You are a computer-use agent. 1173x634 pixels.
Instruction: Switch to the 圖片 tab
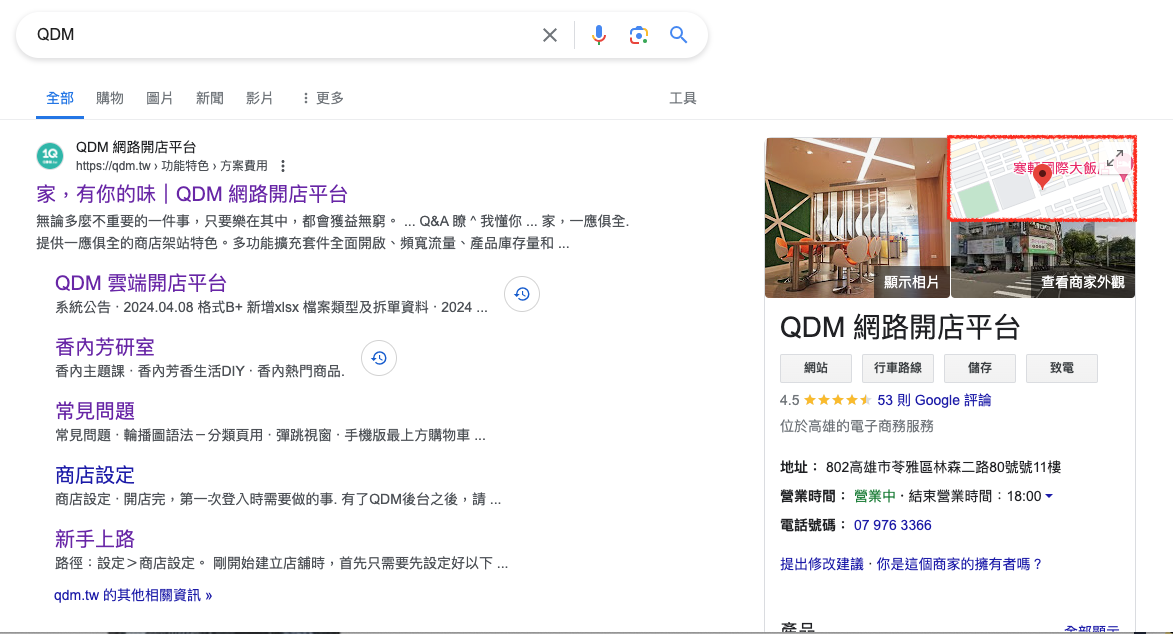tap(159, 98)
